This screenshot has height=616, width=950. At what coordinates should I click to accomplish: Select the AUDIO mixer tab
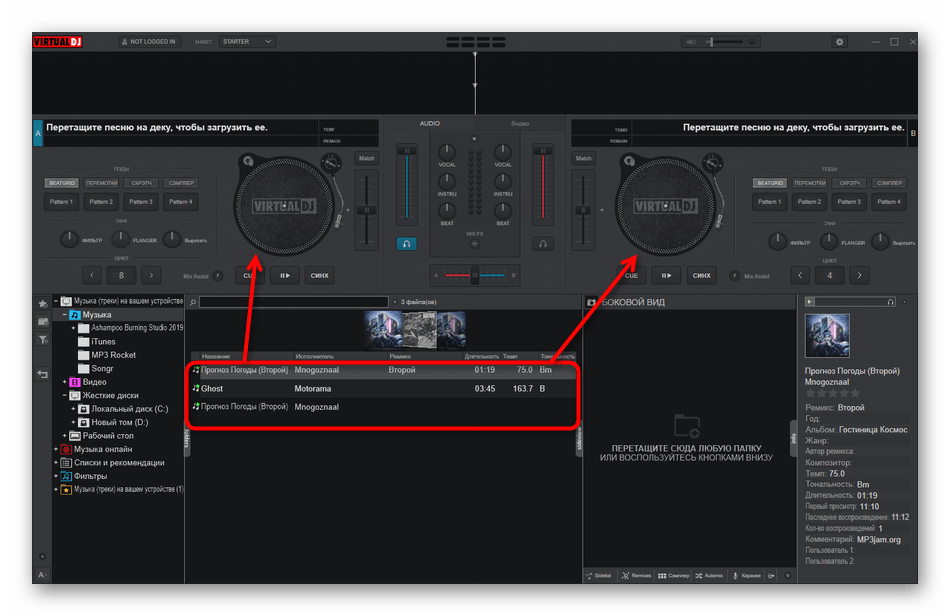(429, 123)
